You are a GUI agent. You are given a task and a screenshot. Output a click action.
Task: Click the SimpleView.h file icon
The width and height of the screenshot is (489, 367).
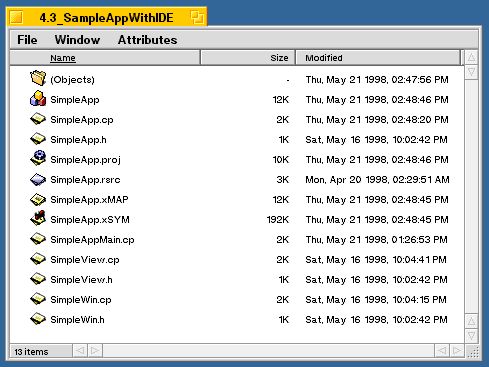[x=38, y=279]
